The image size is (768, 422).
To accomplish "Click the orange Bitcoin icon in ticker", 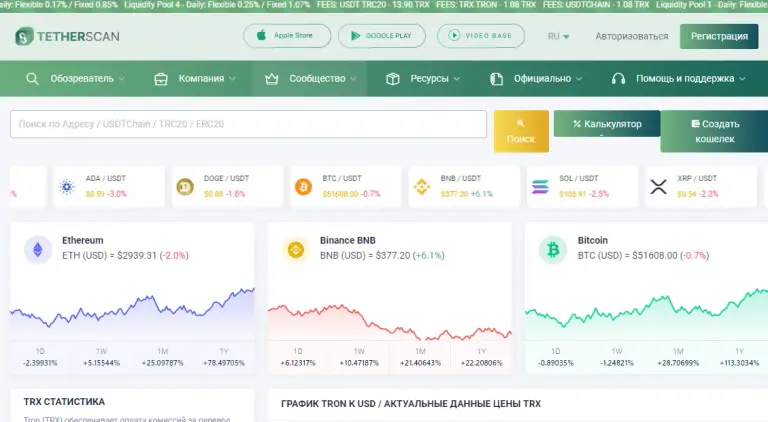I will coord(303,187).
